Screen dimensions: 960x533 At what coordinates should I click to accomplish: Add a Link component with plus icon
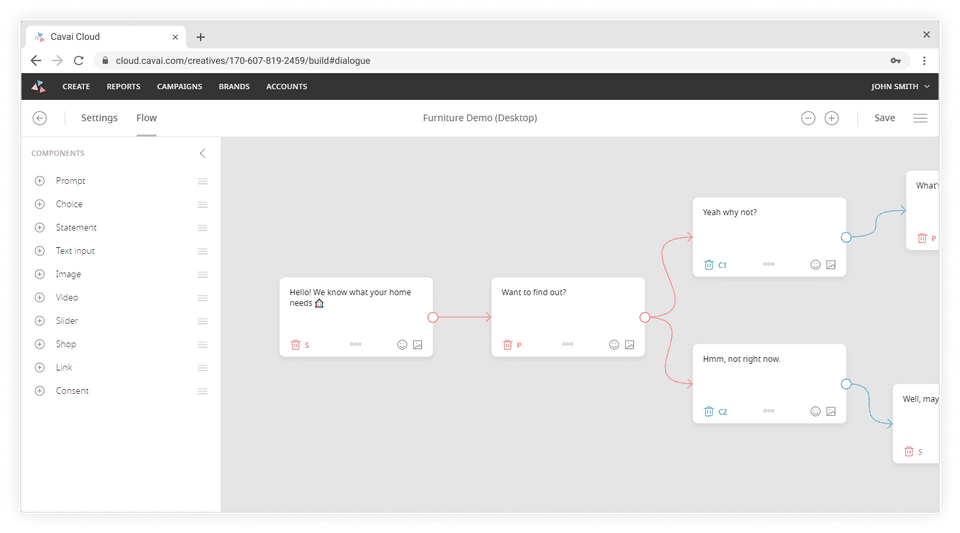(40, 367)
